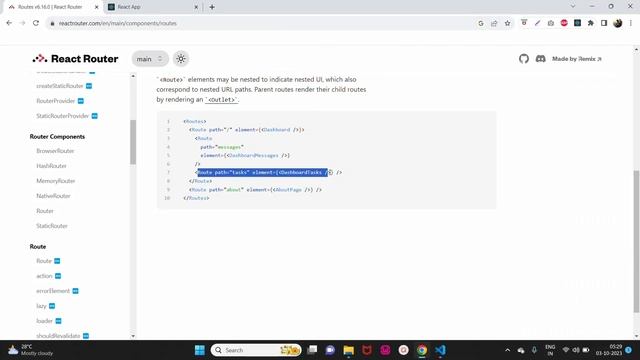Screen dimensions: 640x360
Task: Open loader docs link in sidebar
Action: pyautogui.click(x=44, y=321)
